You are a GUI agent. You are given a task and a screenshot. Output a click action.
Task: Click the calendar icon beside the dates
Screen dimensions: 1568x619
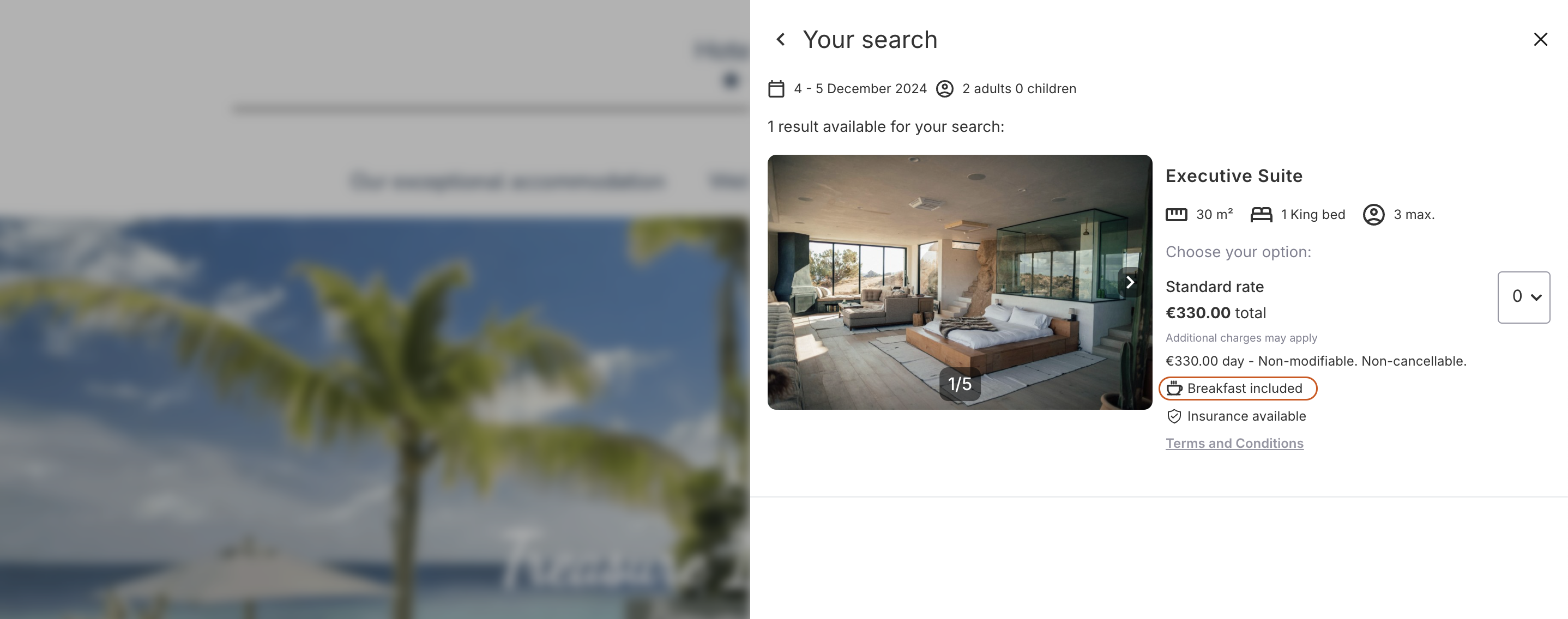pos(776,89)
